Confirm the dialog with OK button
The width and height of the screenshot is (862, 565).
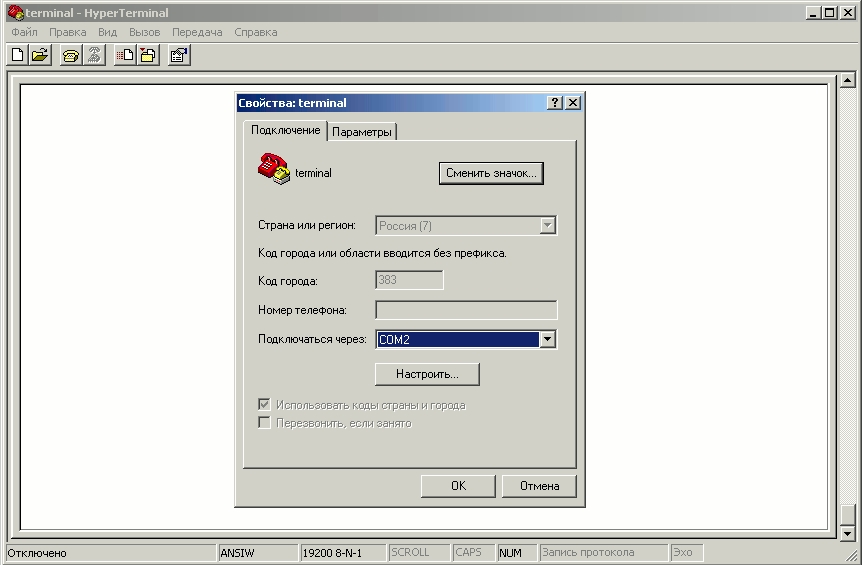coord(458,486)
